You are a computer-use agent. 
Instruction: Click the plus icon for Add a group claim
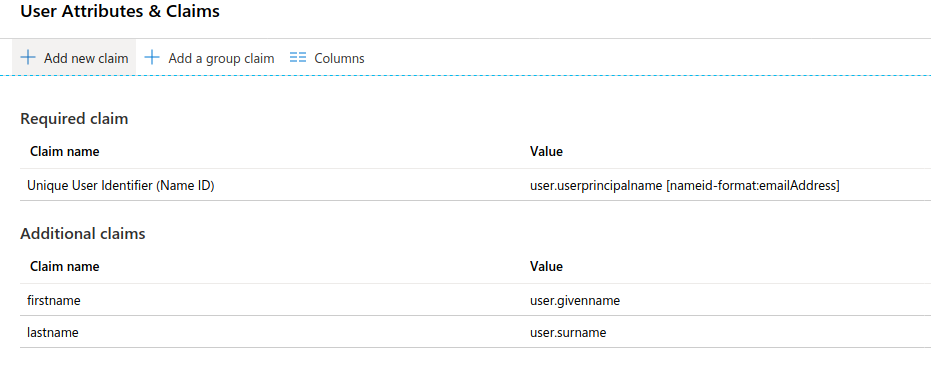[153, 58]
